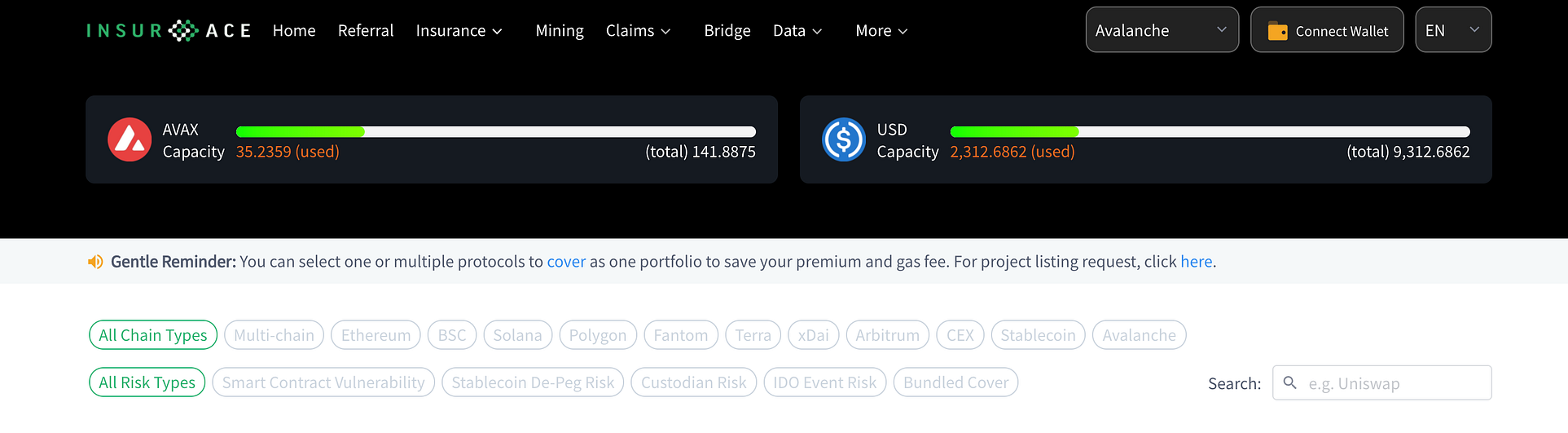Expand the Data menu

[x=797, y=31]
